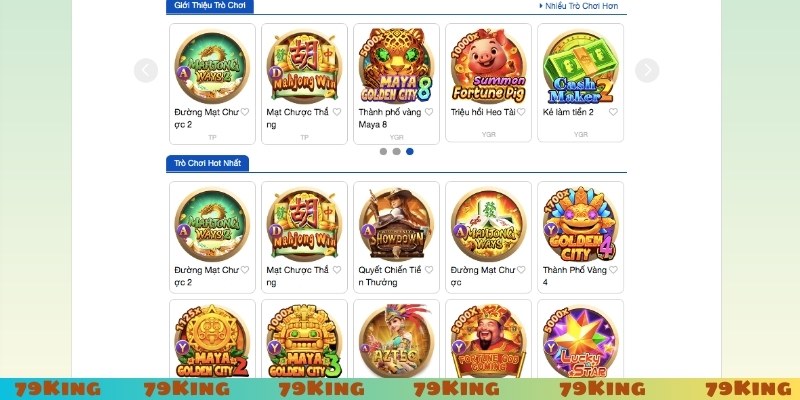This screenshot has width=800, height=400.
Task: Toggle heart on Thành phố vàng Maya 8
Action: coord(429,112)
